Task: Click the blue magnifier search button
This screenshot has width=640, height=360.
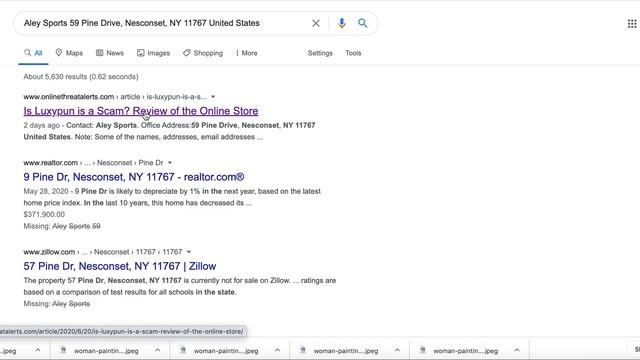Action: [362, 23]
